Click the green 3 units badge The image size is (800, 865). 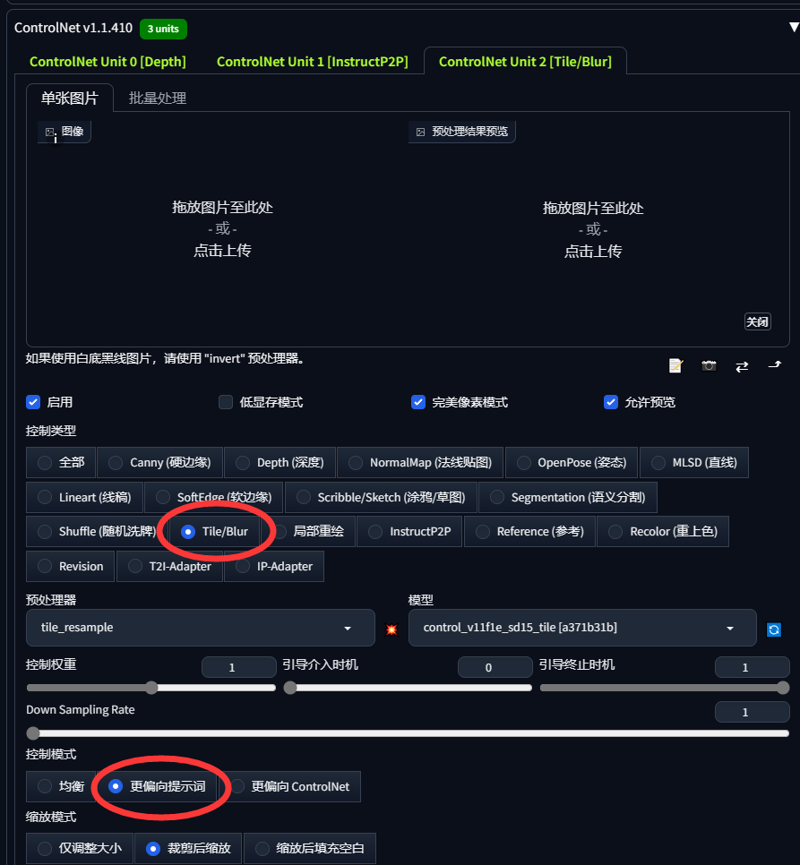[163, 29]
